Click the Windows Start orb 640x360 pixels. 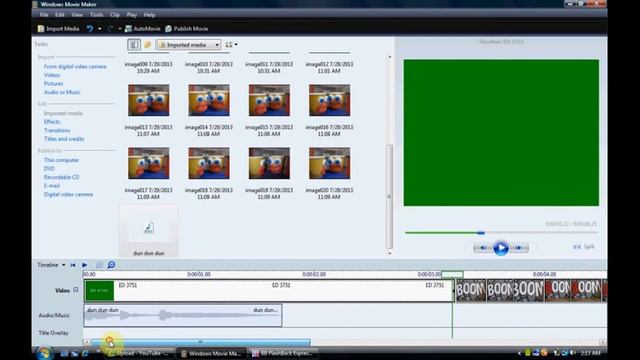point(44,353)
